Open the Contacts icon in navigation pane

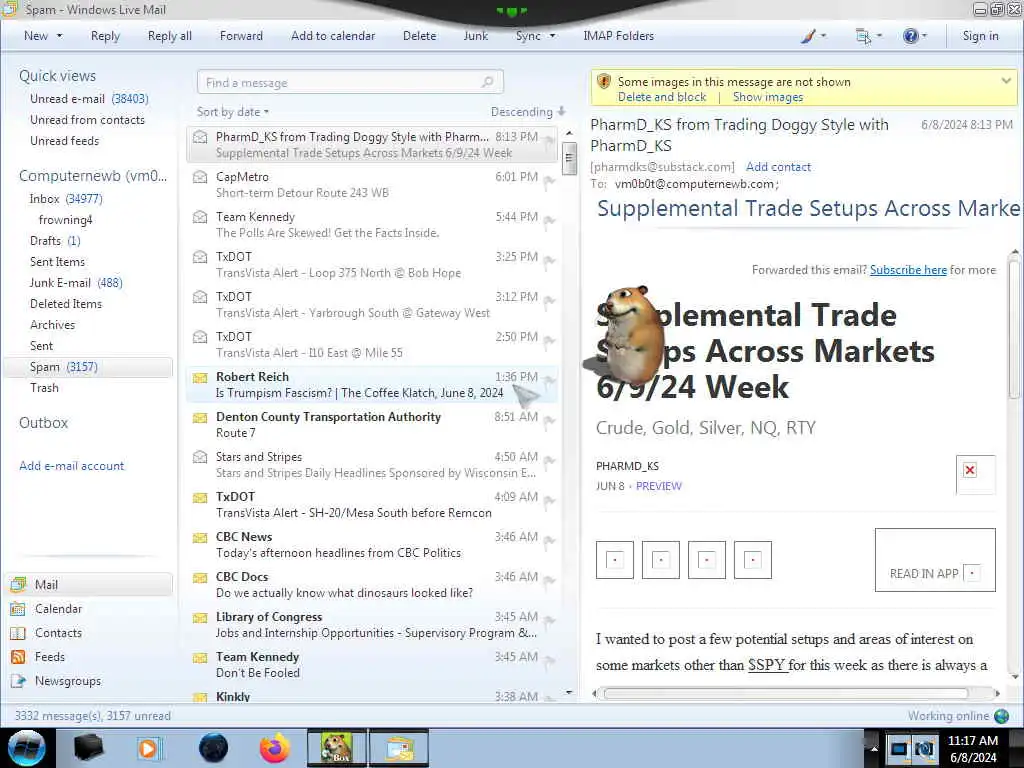click(18, 633)
